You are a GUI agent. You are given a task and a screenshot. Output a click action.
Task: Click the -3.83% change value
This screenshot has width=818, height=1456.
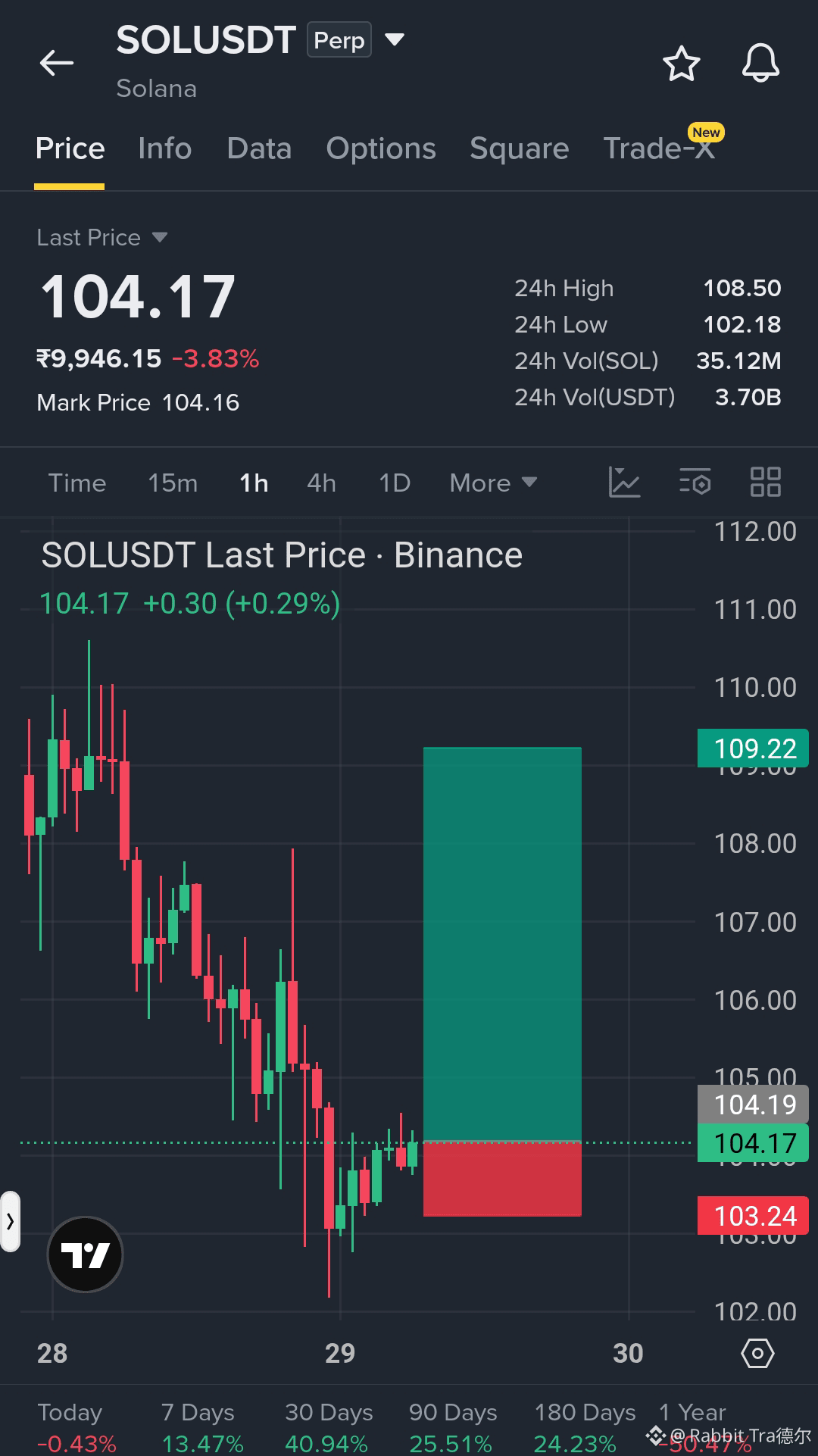pyautogui.click(x=216, y=358)
